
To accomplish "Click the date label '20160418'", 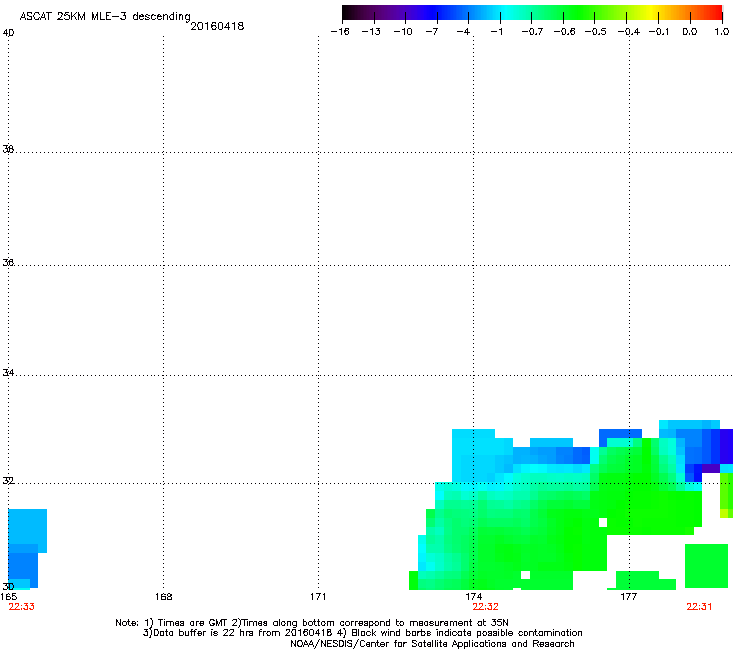I will [x=217, y=26].
